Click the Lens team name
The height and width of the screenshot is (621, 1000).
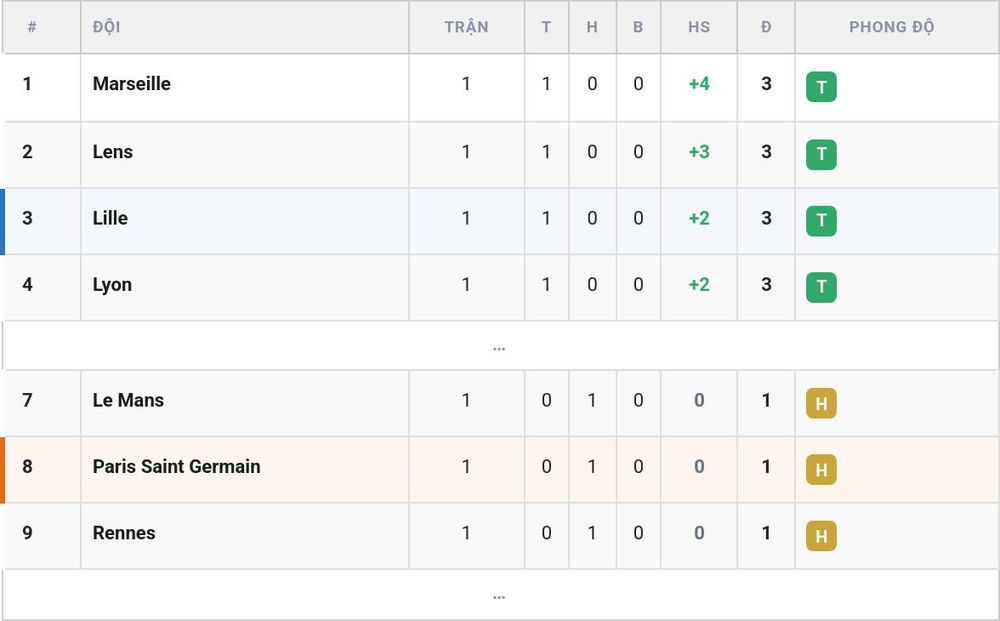(113, 152)
